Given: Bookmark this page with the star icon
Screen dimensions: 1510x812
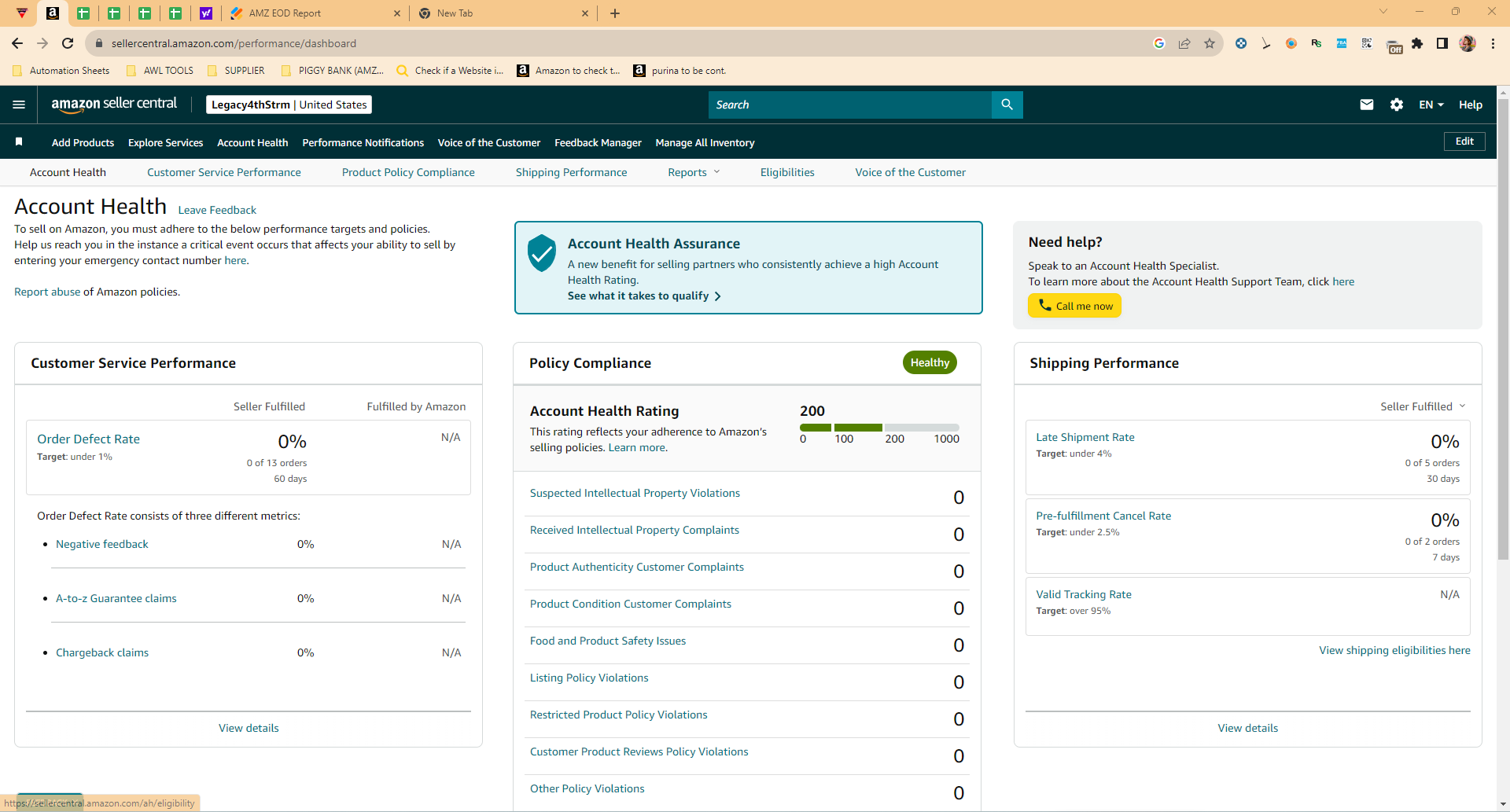Looking at the screenshot, I should tap(1210, 43).
